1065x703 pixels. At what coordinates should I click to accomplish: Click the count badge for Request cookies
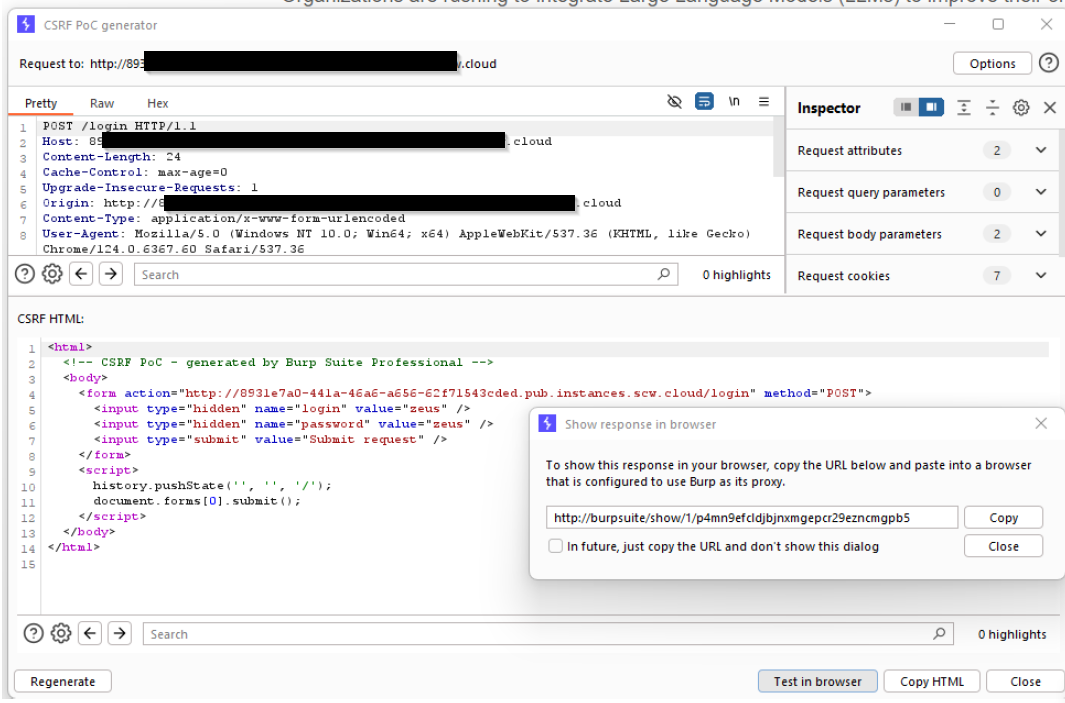tap(996, 276)
